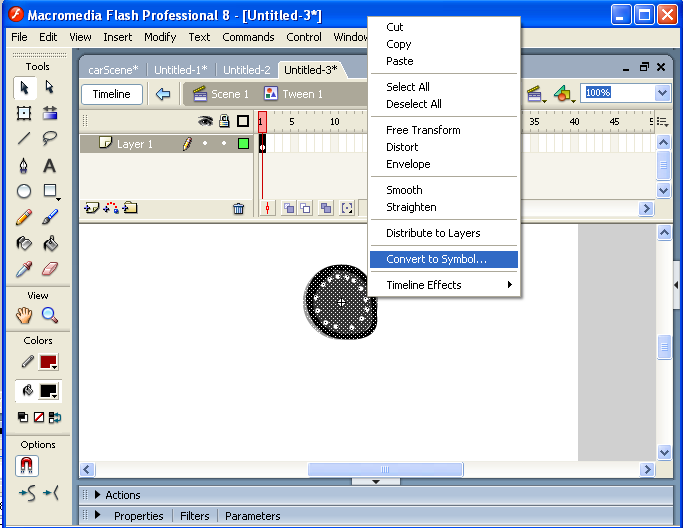This screenshot has width=683, height=528.
Task: Select the Text tool
Action: (x=49, y=166)
